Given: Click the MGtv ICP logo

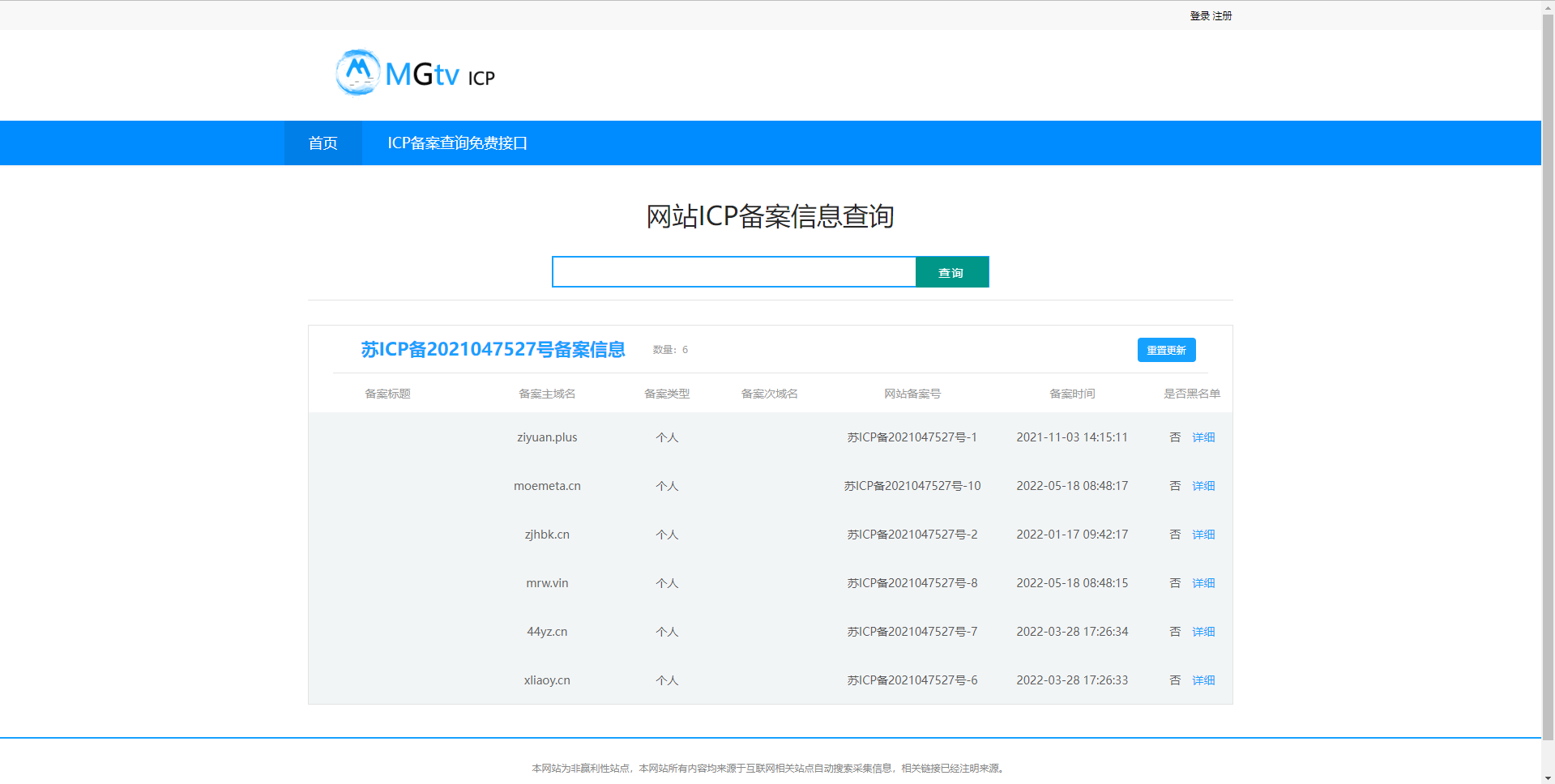Looking at the screenshot, I should [x=415, y=74].
